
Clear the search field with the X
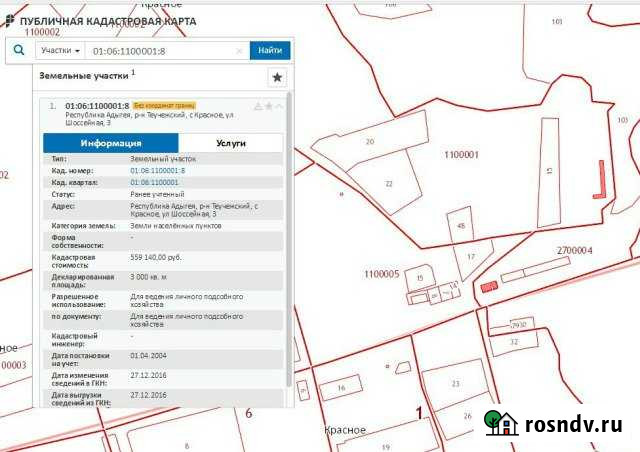(x=240, y=50)
